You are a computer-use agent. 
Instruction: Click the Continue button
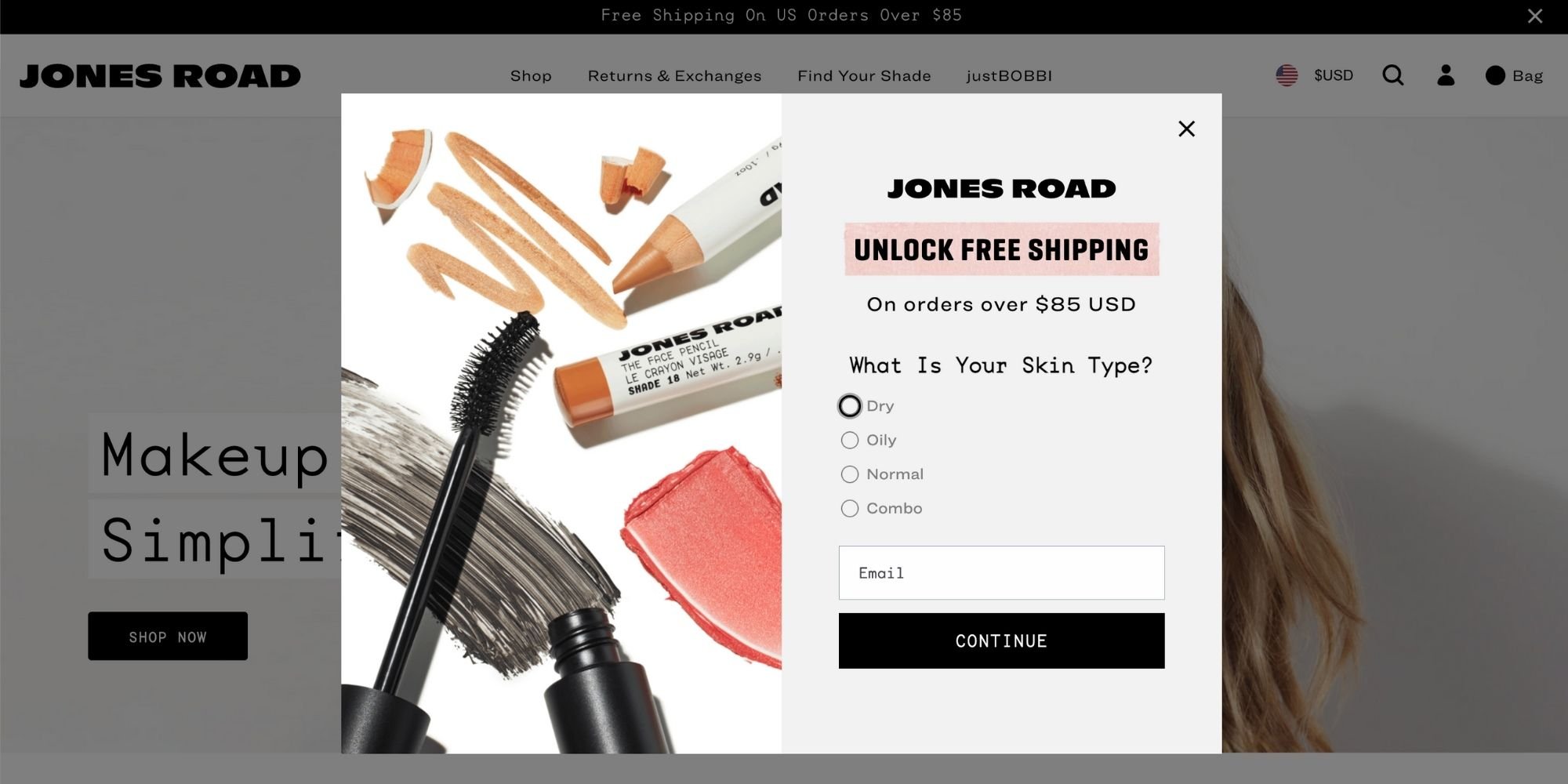[1001, 641]
